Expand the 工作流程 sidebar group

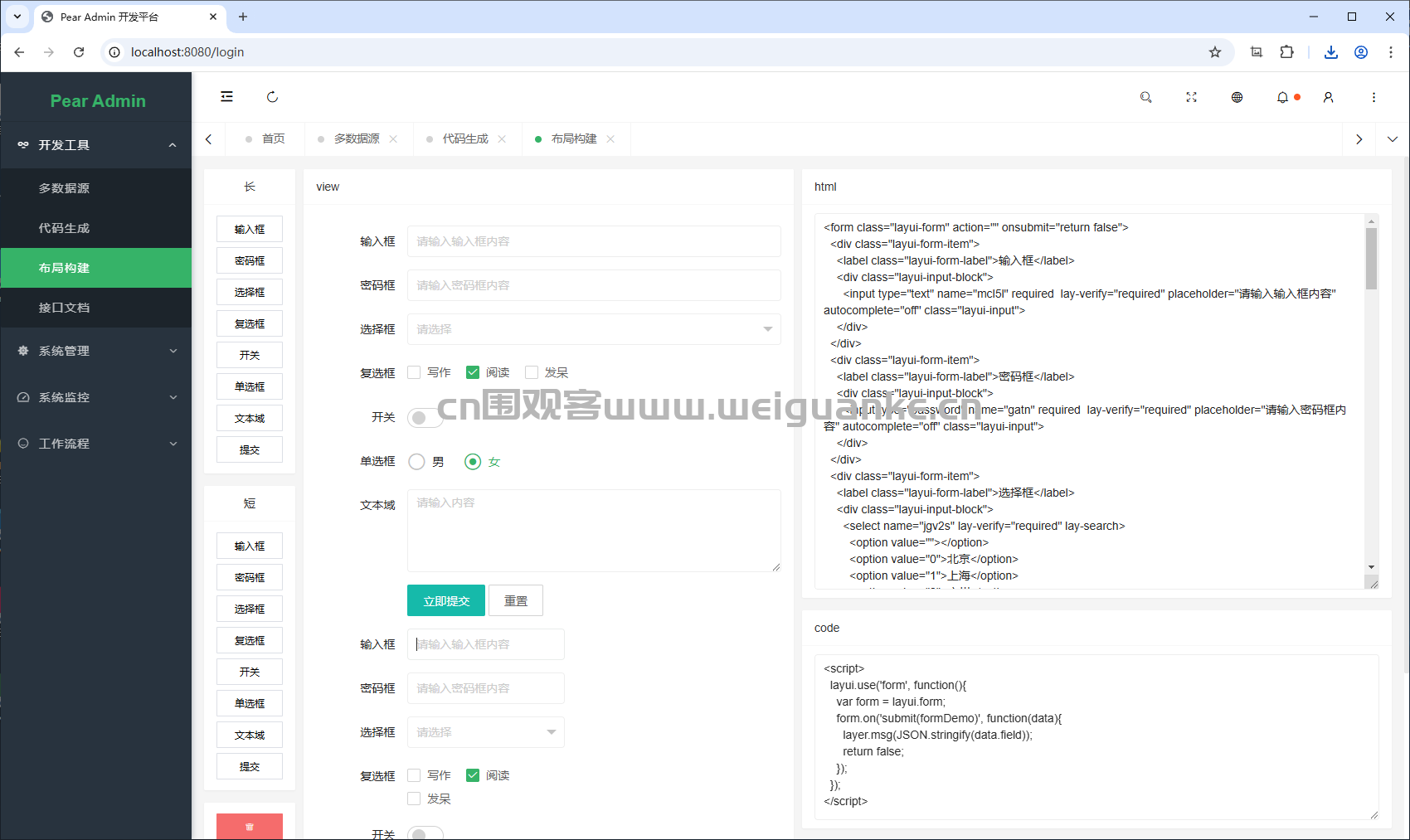click(96, 444)
